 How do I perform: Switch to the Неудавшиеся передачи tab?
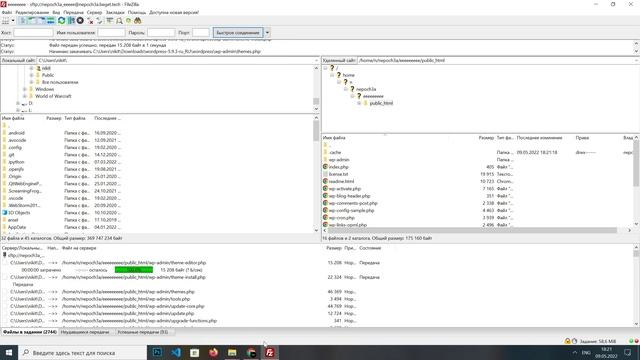[x=85, y=332]
